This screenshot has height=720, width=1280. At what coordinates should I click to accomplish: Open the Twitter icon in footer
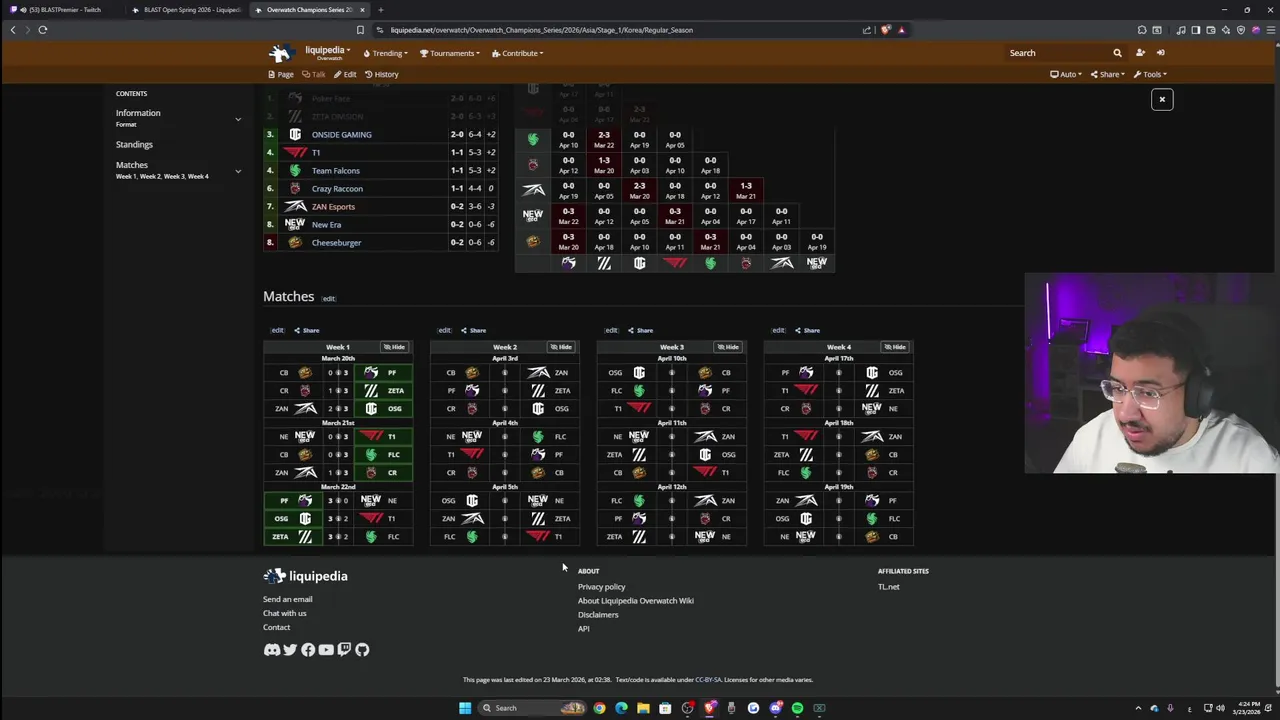(290, 650)
